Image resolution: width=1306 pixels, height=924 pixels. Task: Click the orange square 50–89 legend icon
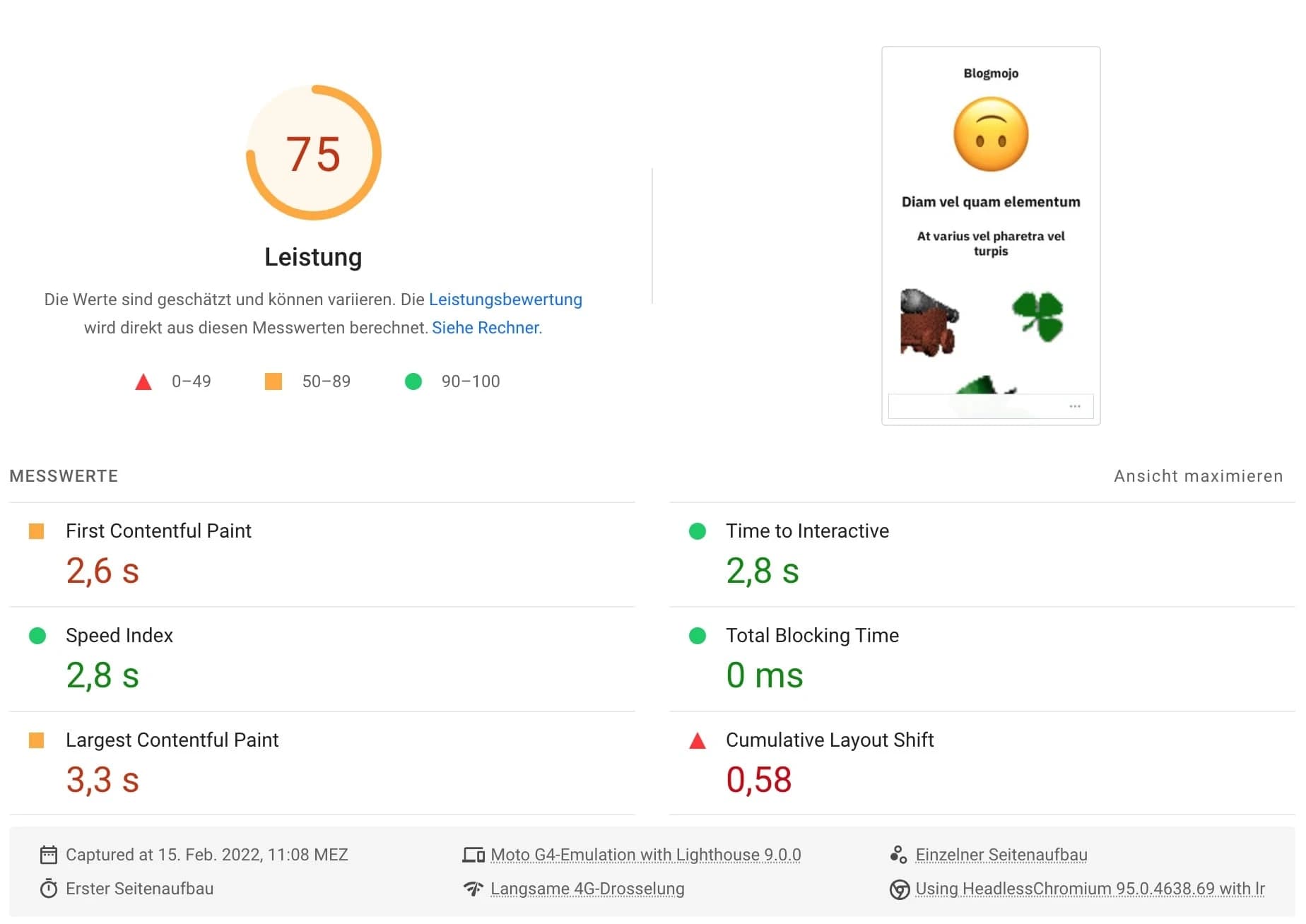273,381
